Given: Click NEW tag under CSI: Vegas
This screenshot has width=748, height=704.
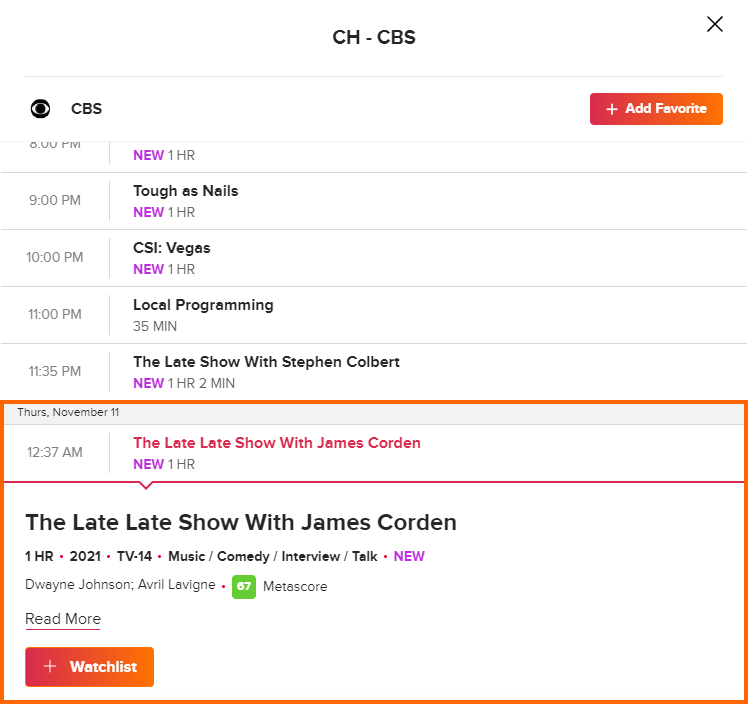Looking at the screenshot, I should (148, 269).
